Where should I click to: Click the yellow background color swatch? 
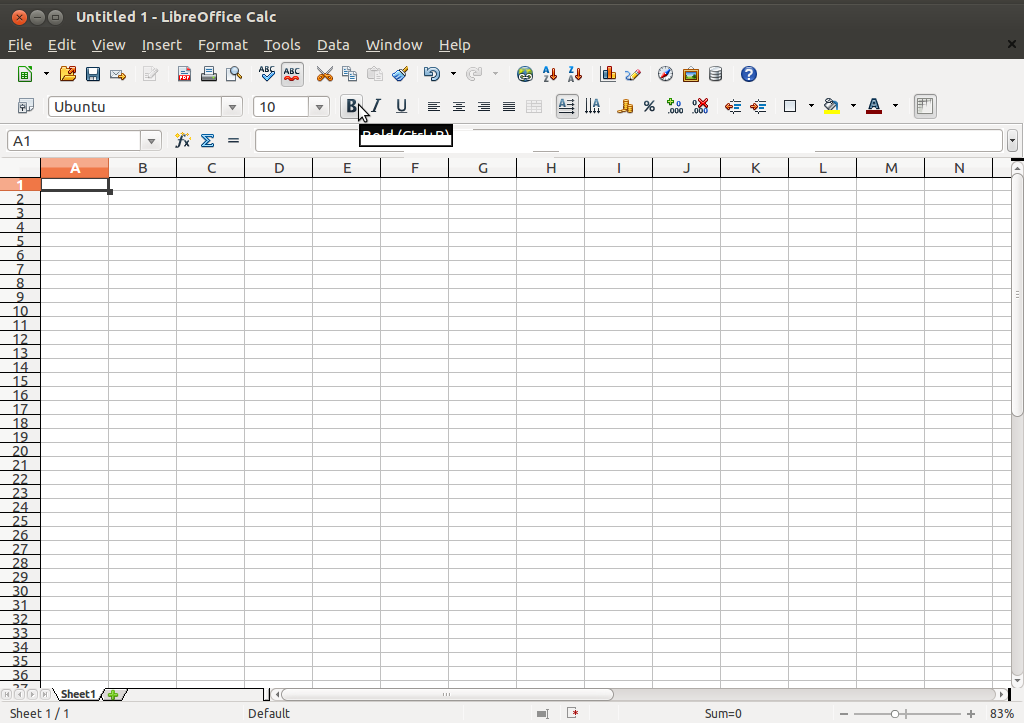point(831,106)
